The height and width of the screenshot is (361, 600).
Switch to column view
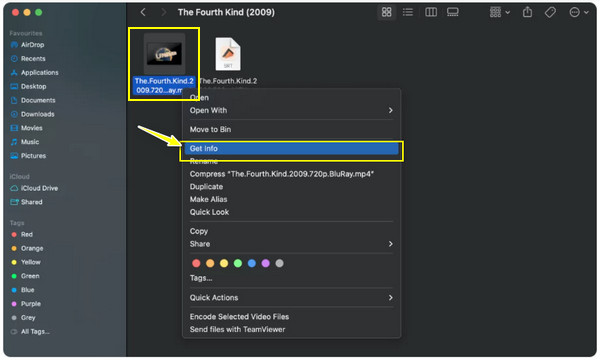pos(431,12)
